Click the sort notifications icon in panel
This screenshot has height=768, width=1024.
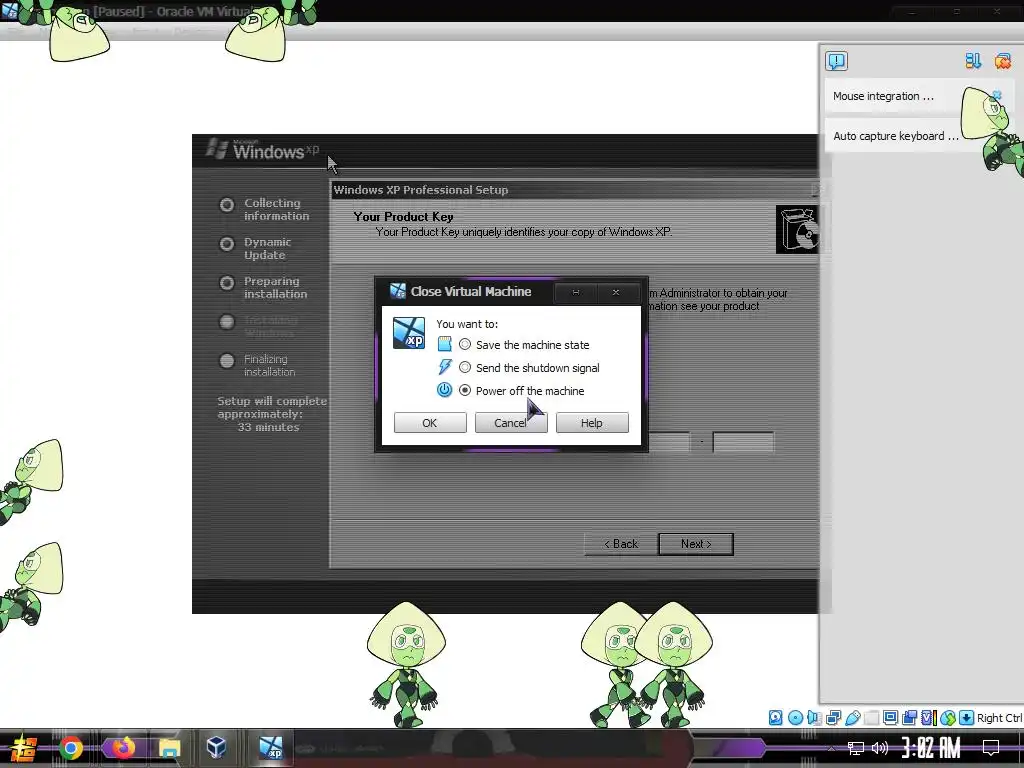[x=973, y=61]
